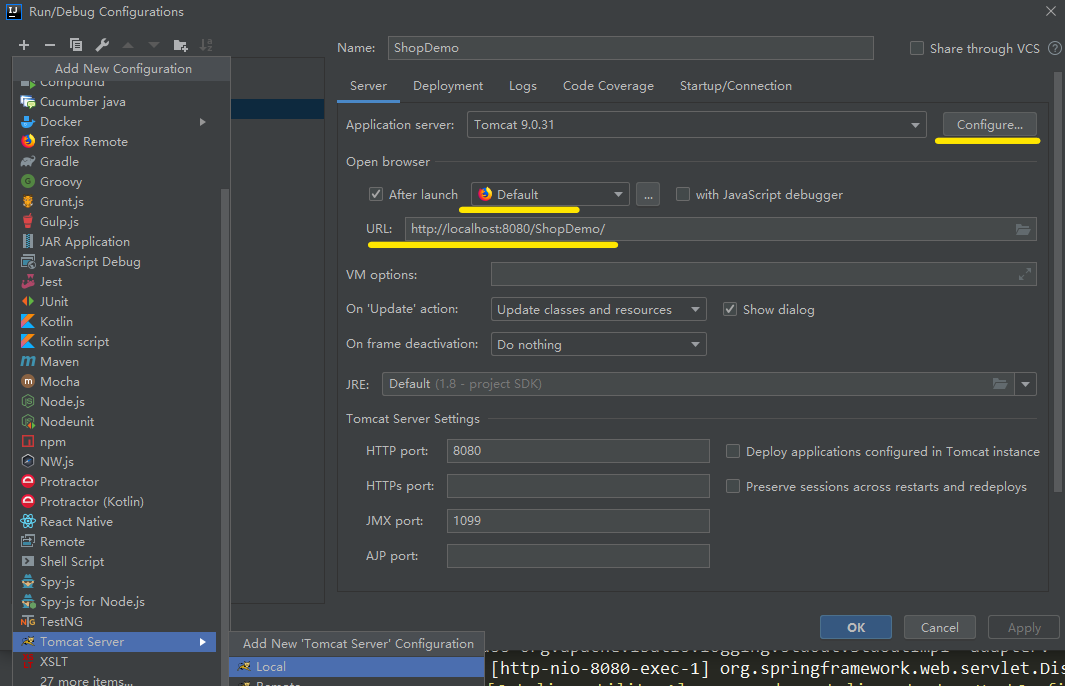Expand the VM options field
The height and width of the screenshot is (686, 1065).
pos(1025,274)
